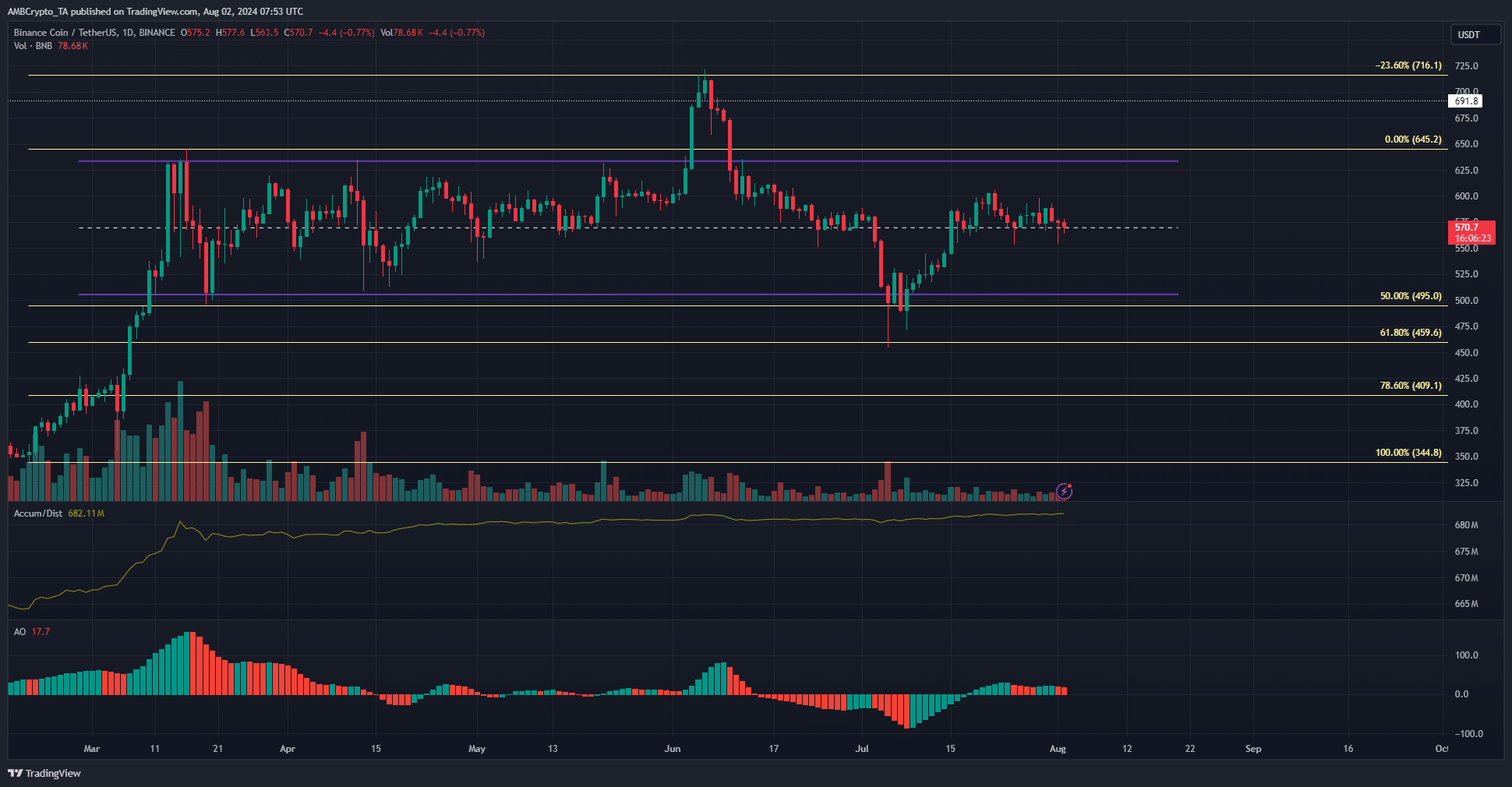Click the Jul date label on time axis
This screenshot has height=787, width=1512.
point(862,749)
